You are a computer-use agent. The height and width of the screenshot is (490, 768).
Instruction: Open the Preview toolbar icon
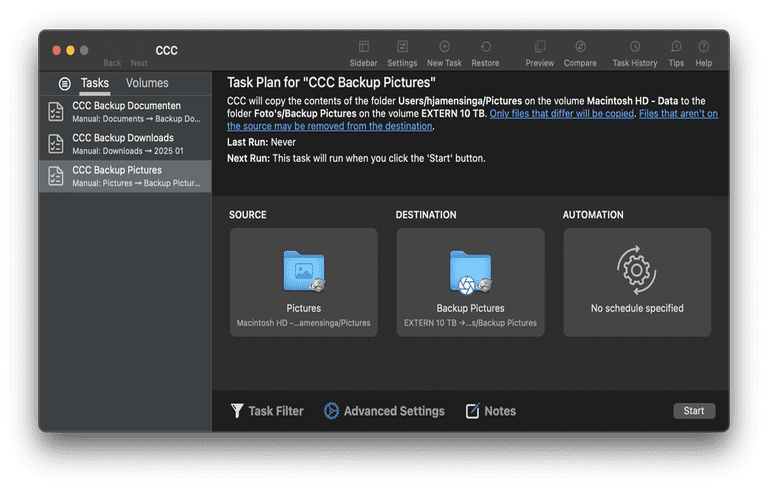(x=540, y=47)
